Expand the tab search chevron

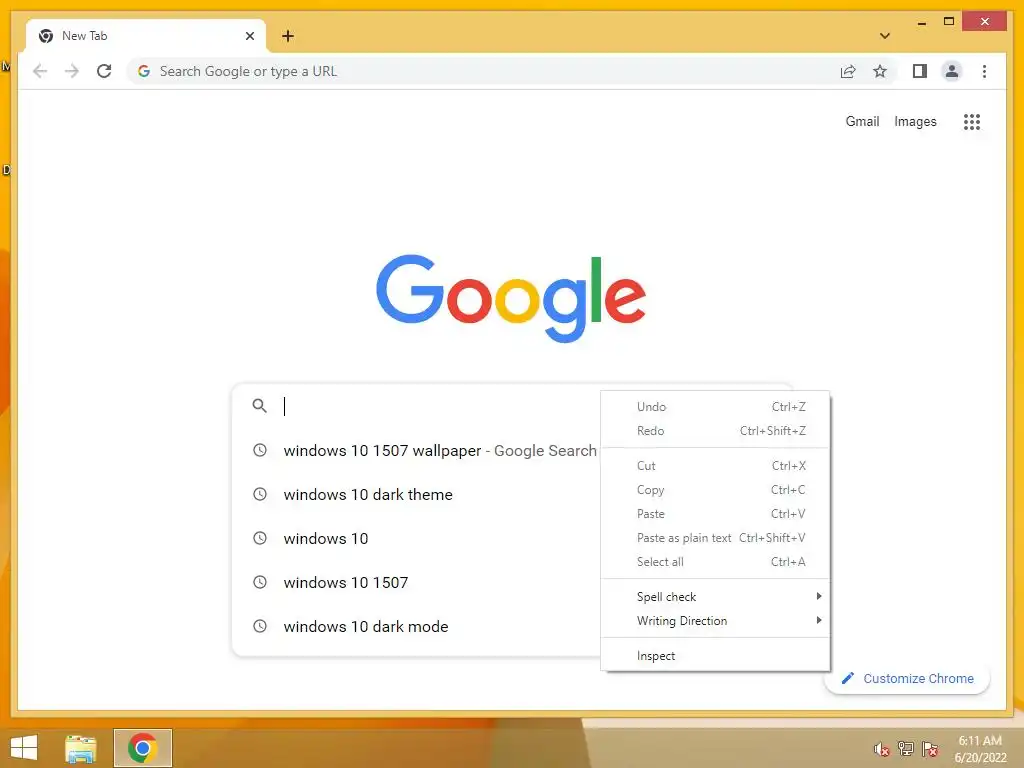(885, 36)
